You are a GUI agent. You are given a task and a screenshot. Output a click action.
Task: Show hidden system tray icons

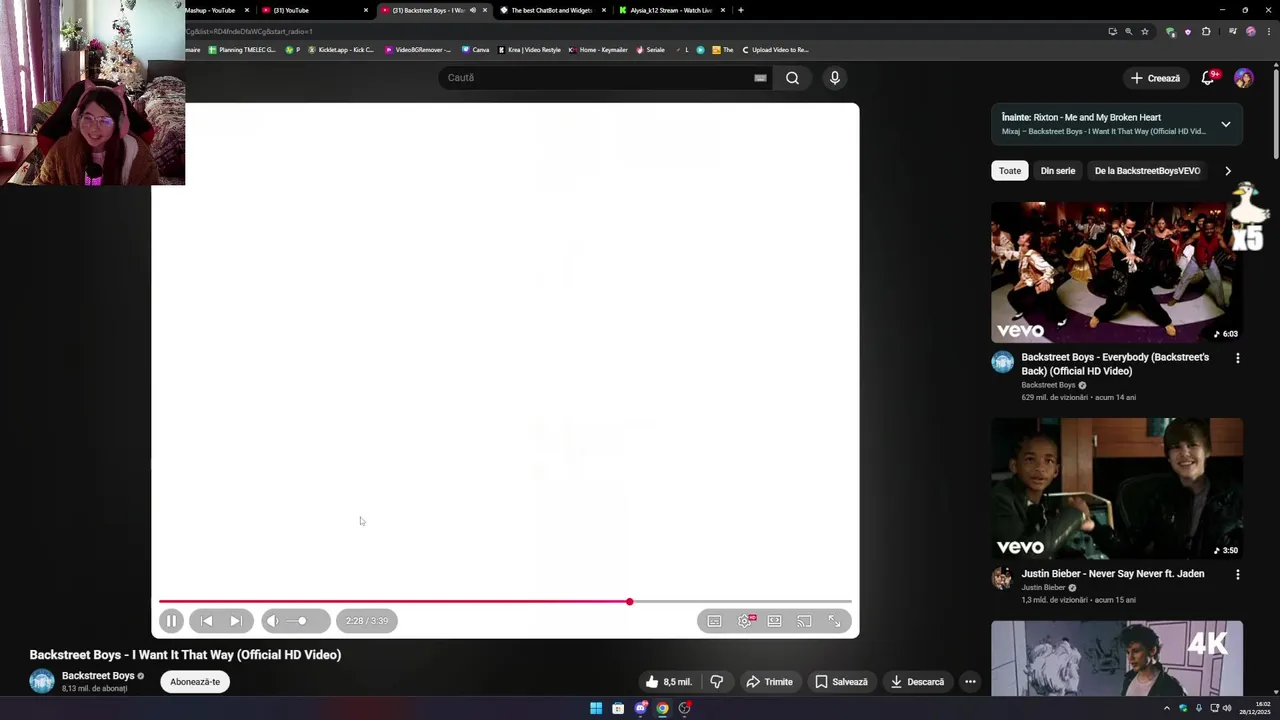coord(1166,708)
